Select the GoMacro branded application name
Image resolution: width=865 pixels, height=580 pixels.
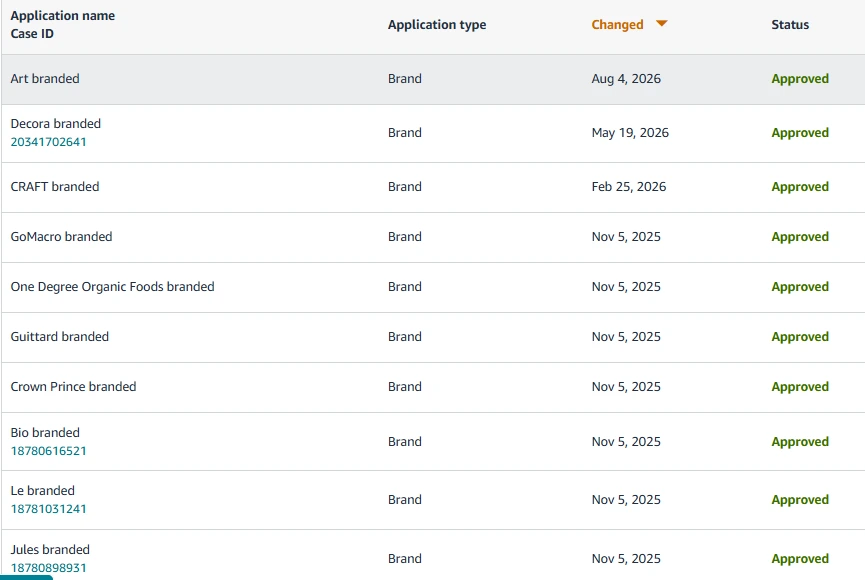(x=61, y=237)
